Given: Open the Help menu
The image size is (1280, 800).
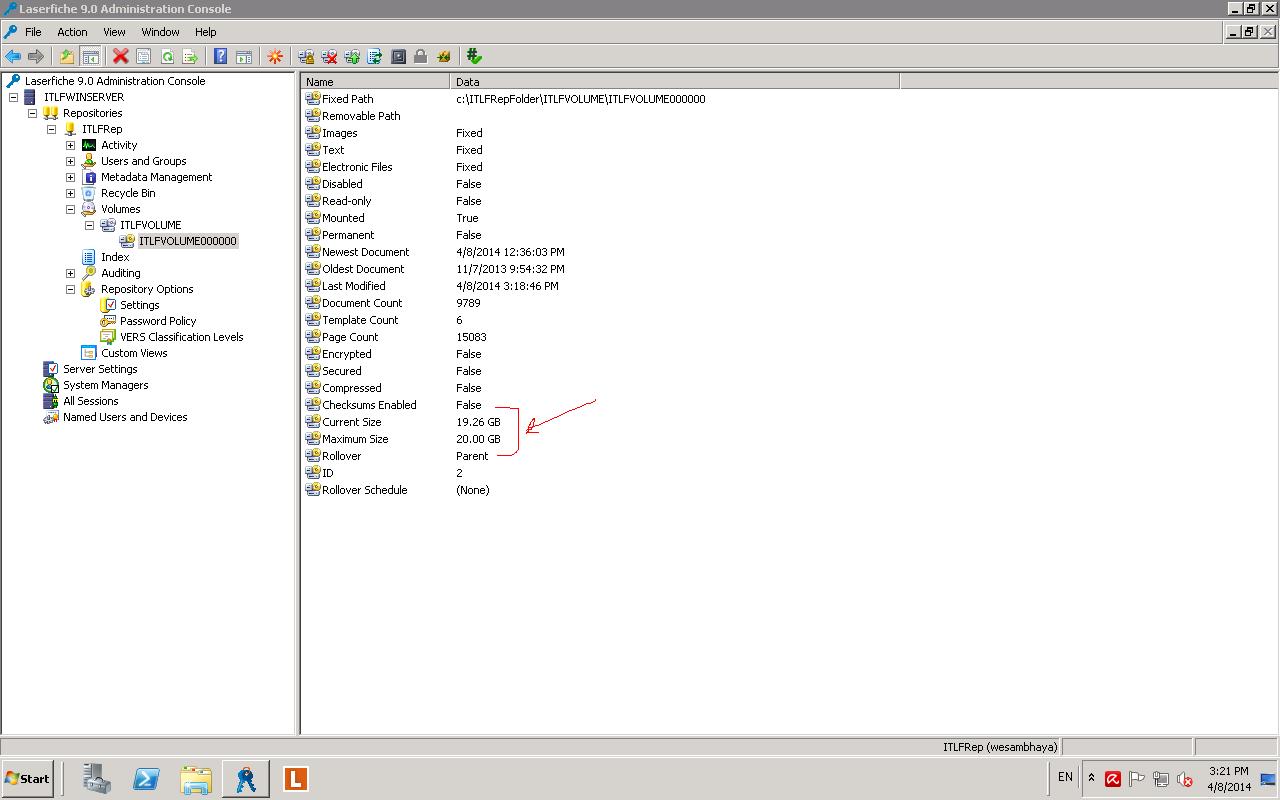Looking at the screenshot, I should tap(206, 32).
